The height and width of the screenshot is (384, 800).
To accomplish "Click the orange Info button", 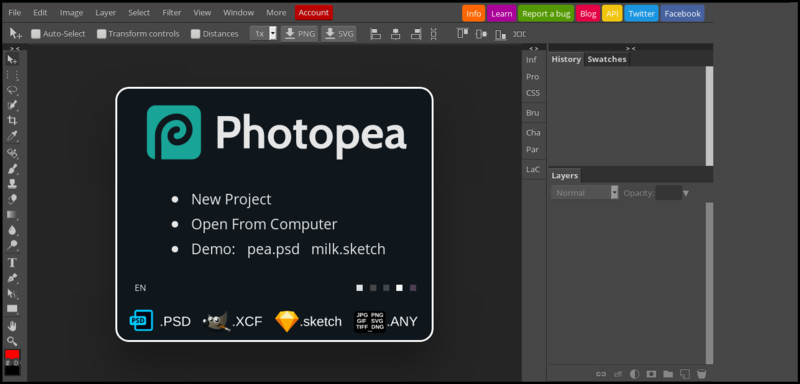I will 473,14.
